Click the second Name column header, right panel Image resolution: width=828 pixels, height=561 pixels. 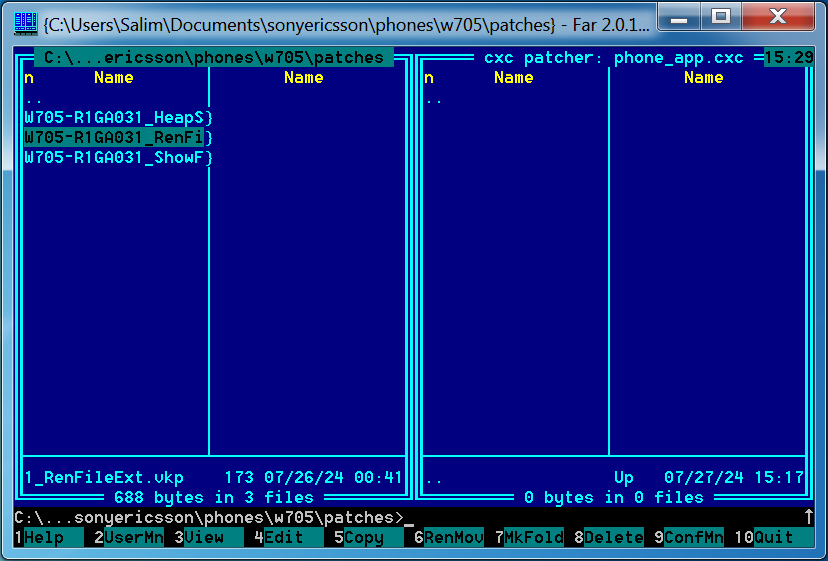click(x=704, y=78)
